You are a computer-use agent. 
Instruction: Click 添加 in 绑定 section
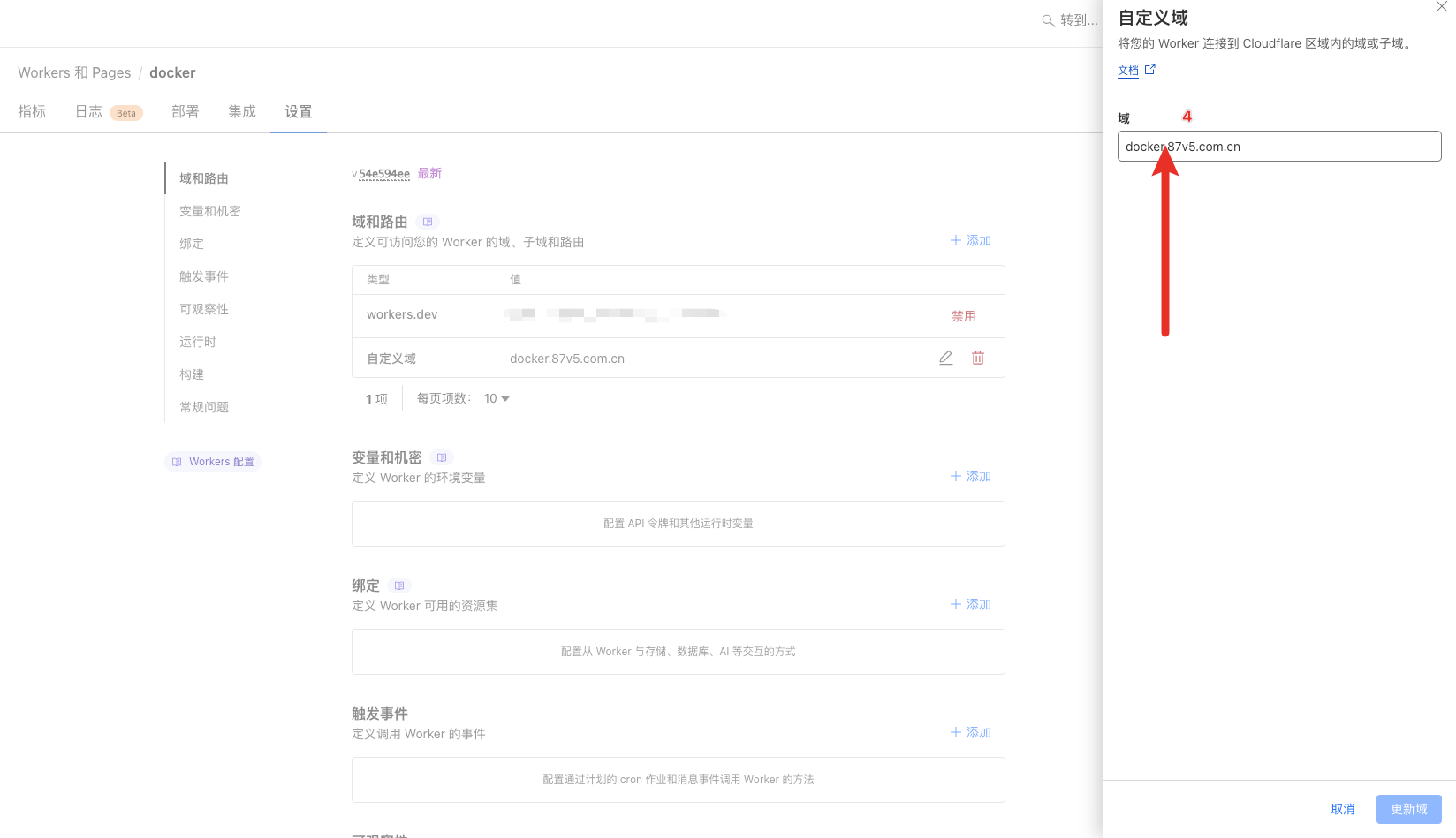click(x=970, y=604)
